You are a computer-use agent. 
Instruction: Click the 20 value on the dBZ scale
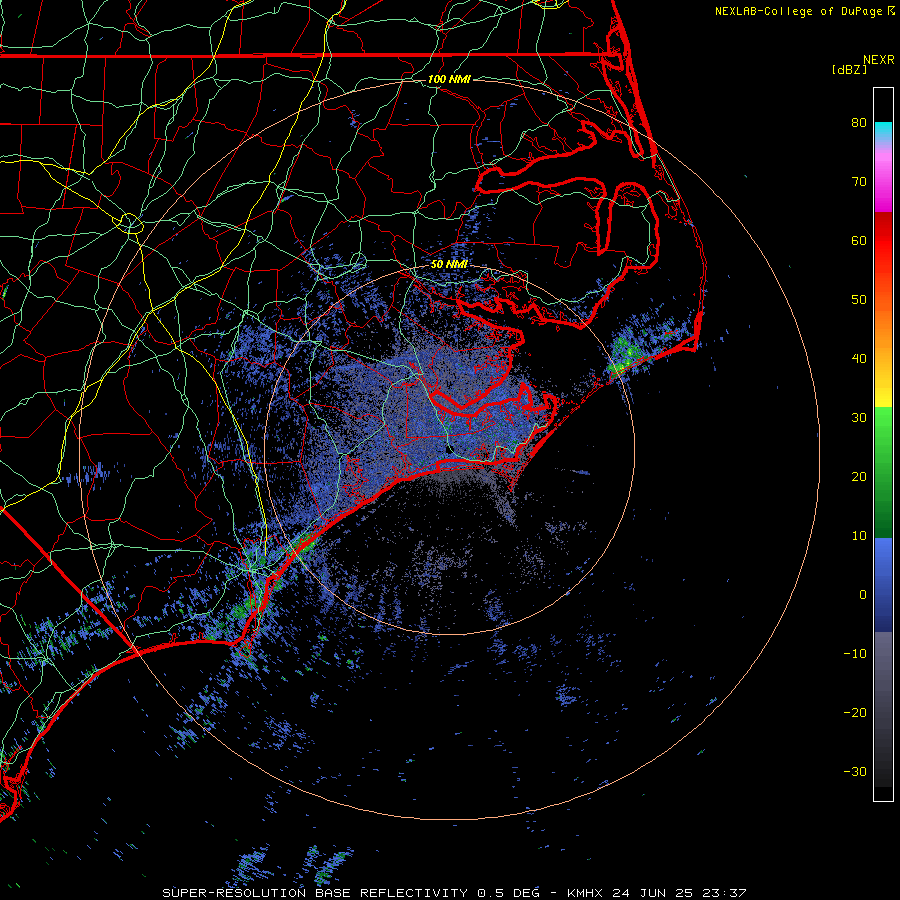859,477
